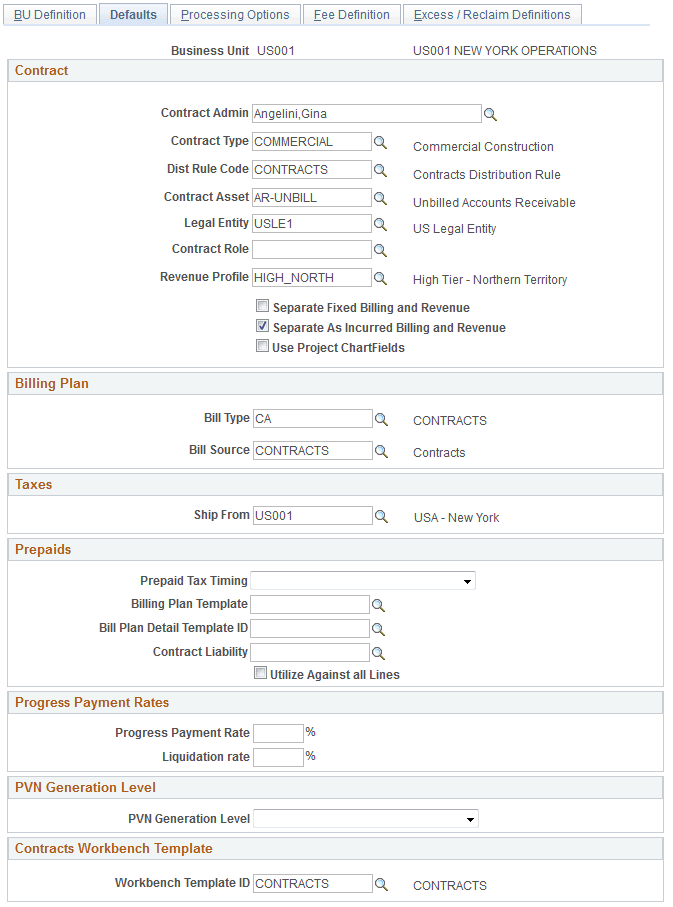Open the Workbench Template ID lookup

click(381, 883)
